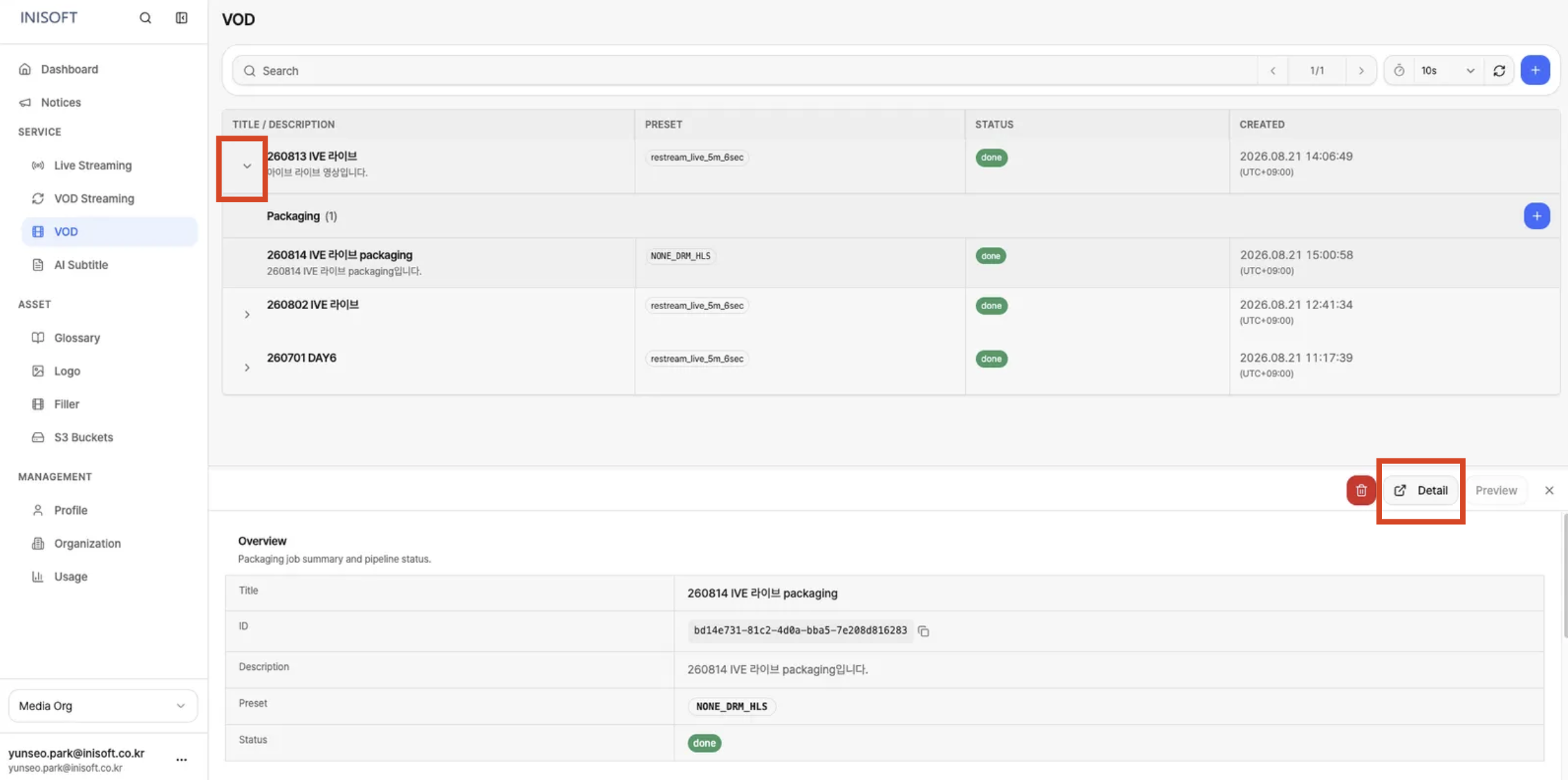The width and height of the screenshot is (1568, 780).
Task: Click the Preview button
Action: pyautogui.click(x=1495, y=490)
